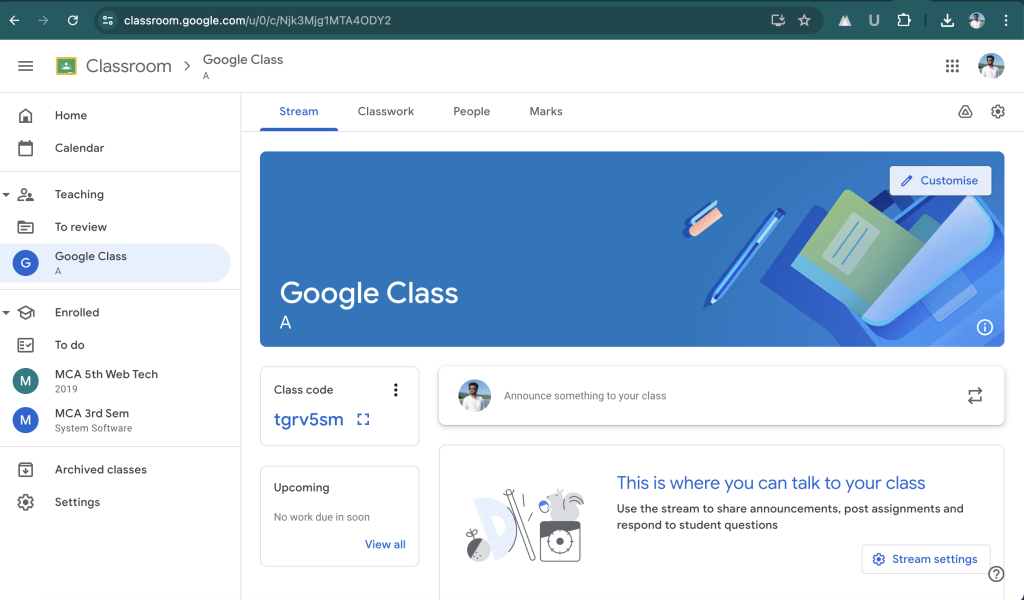Collapse the Enrolled section

point(8,312)
